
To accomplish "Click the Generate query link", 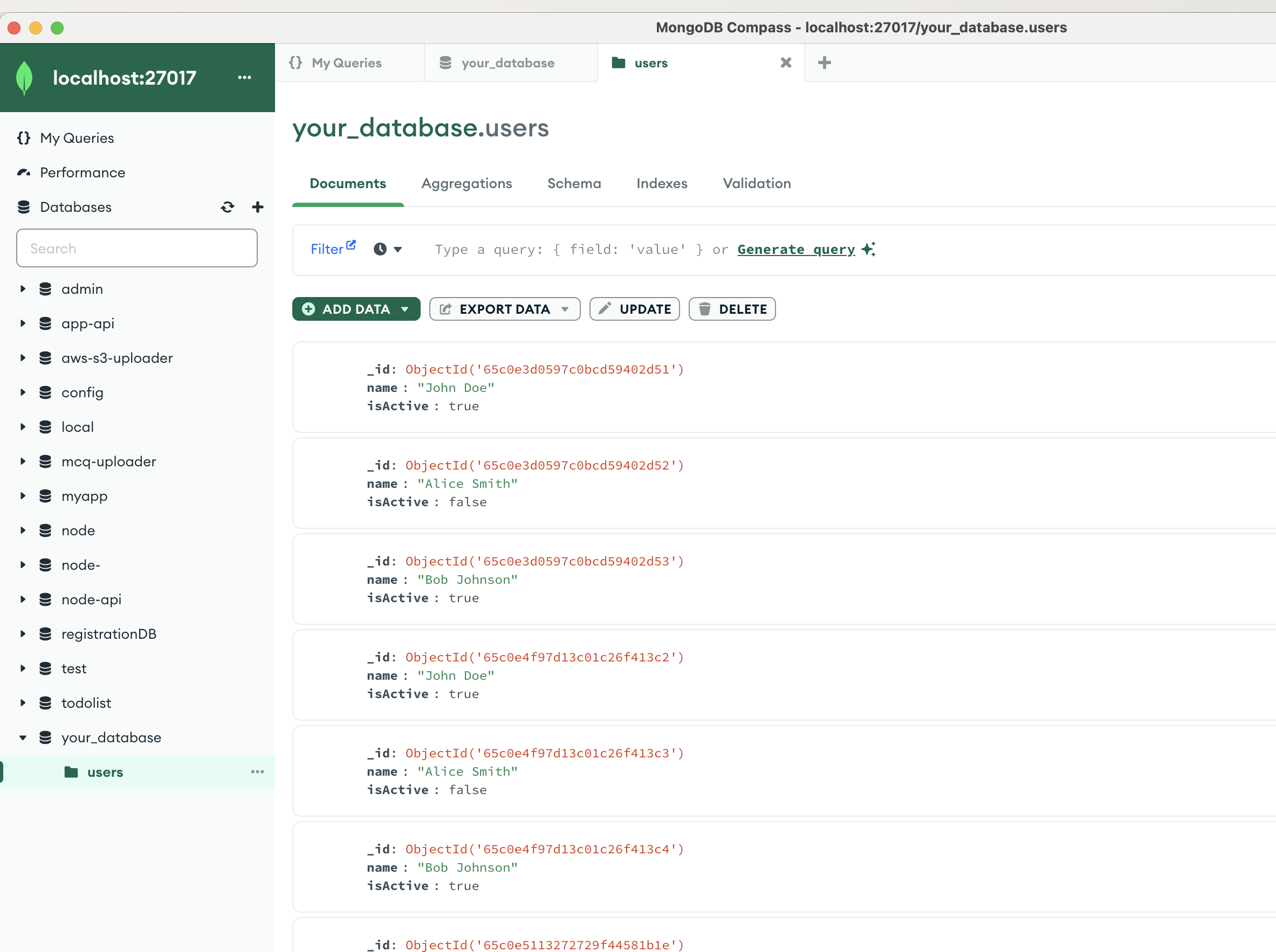I will 795,249.
